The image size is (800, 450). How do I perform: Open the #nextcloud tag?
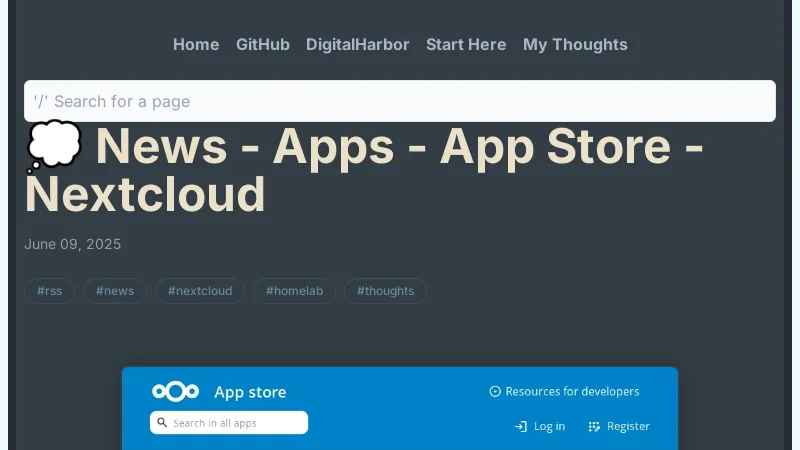click(x=200, y=291)
